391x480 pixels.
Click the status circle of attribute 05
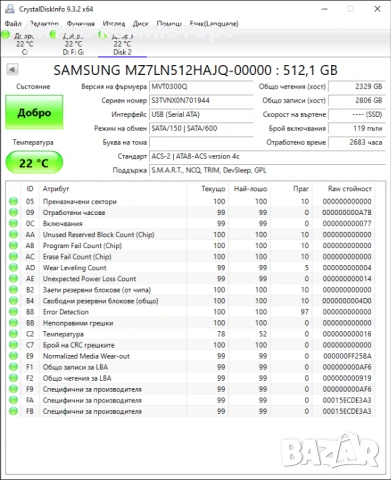pyautogui.click(x=13, y=201)
